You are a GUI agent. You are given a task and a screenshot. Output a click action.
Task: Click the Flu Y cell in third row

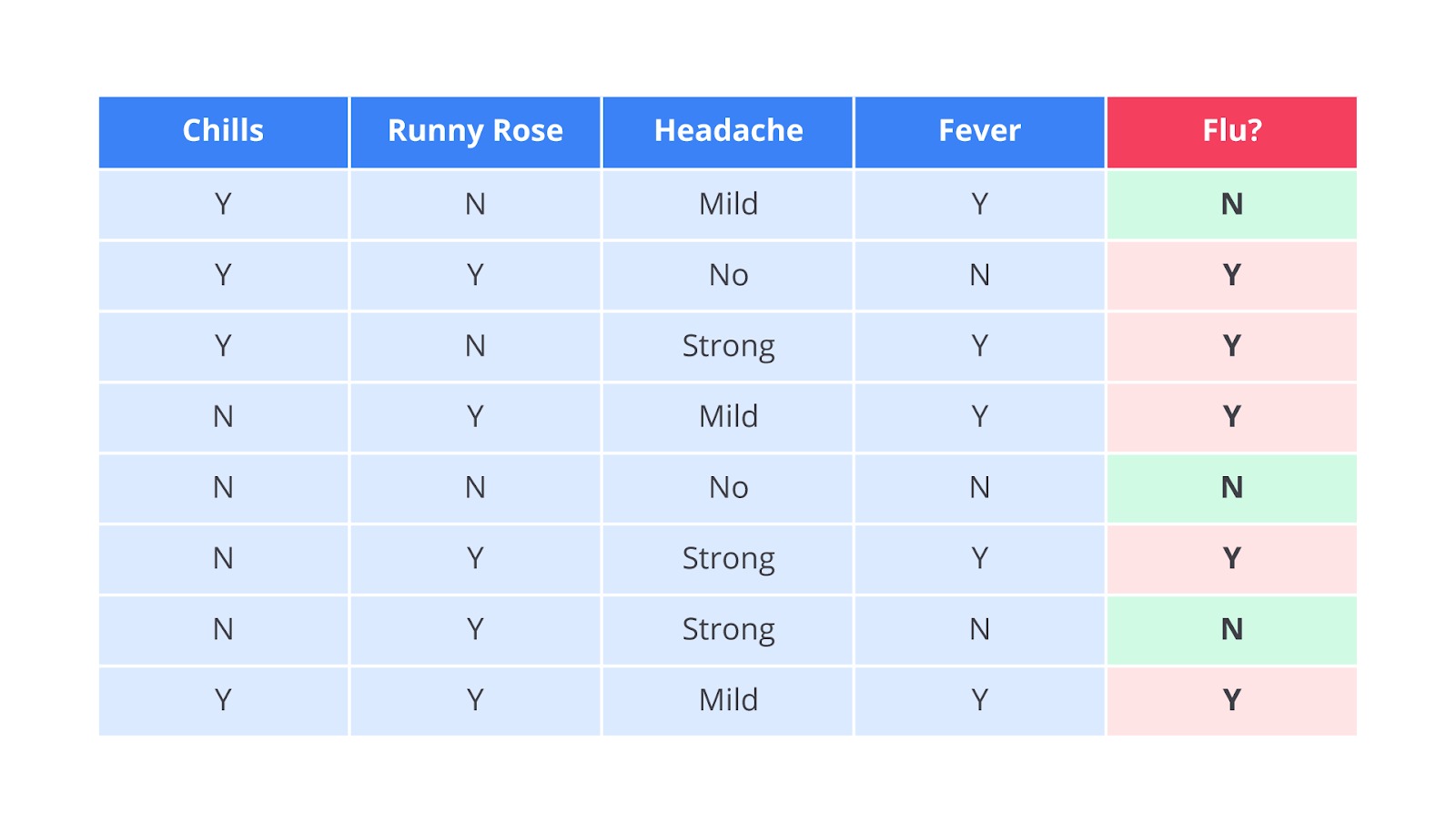click(1231, 346)
